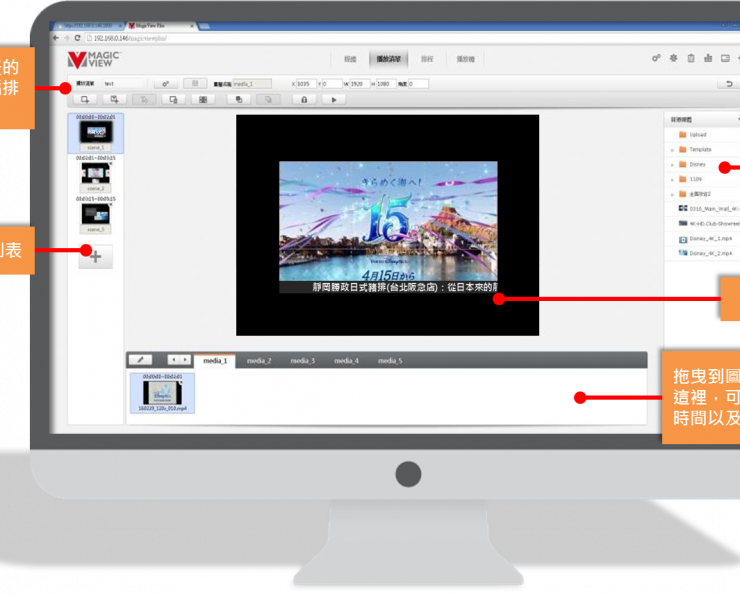The height and width of the screenshot is (595, 740).
Task: Select the scene_2 thumbnail
Action: point(96,174)
